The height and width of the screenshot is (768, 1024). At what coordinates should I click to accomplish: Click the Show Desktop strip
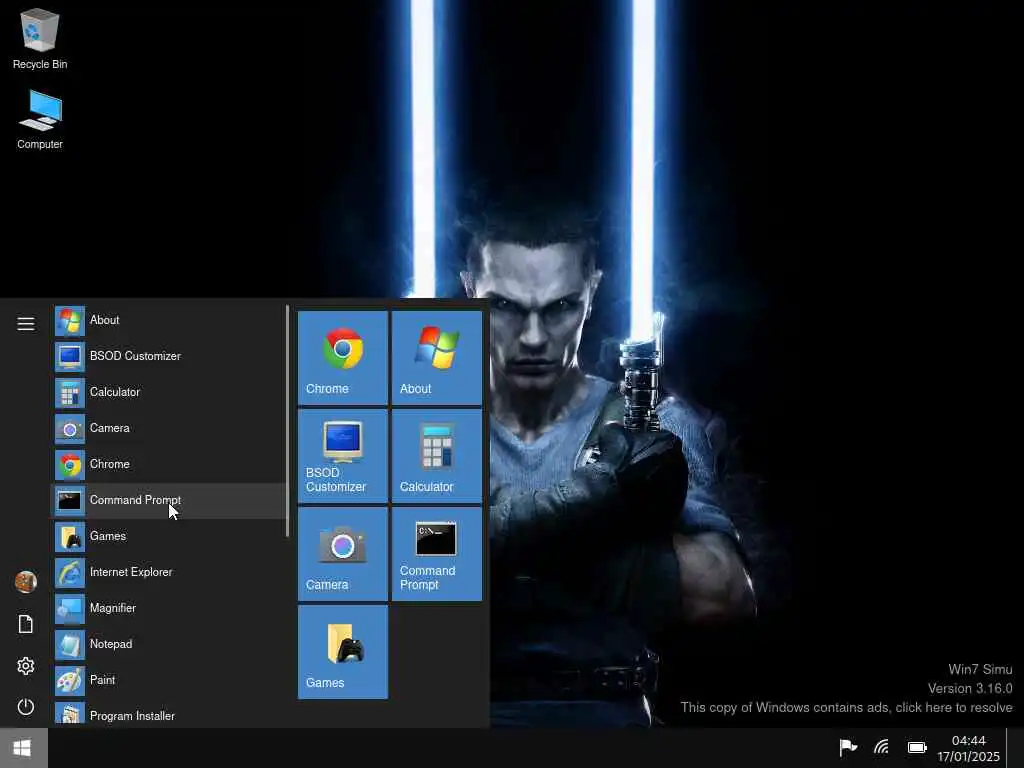click(x=1015, y=748)
